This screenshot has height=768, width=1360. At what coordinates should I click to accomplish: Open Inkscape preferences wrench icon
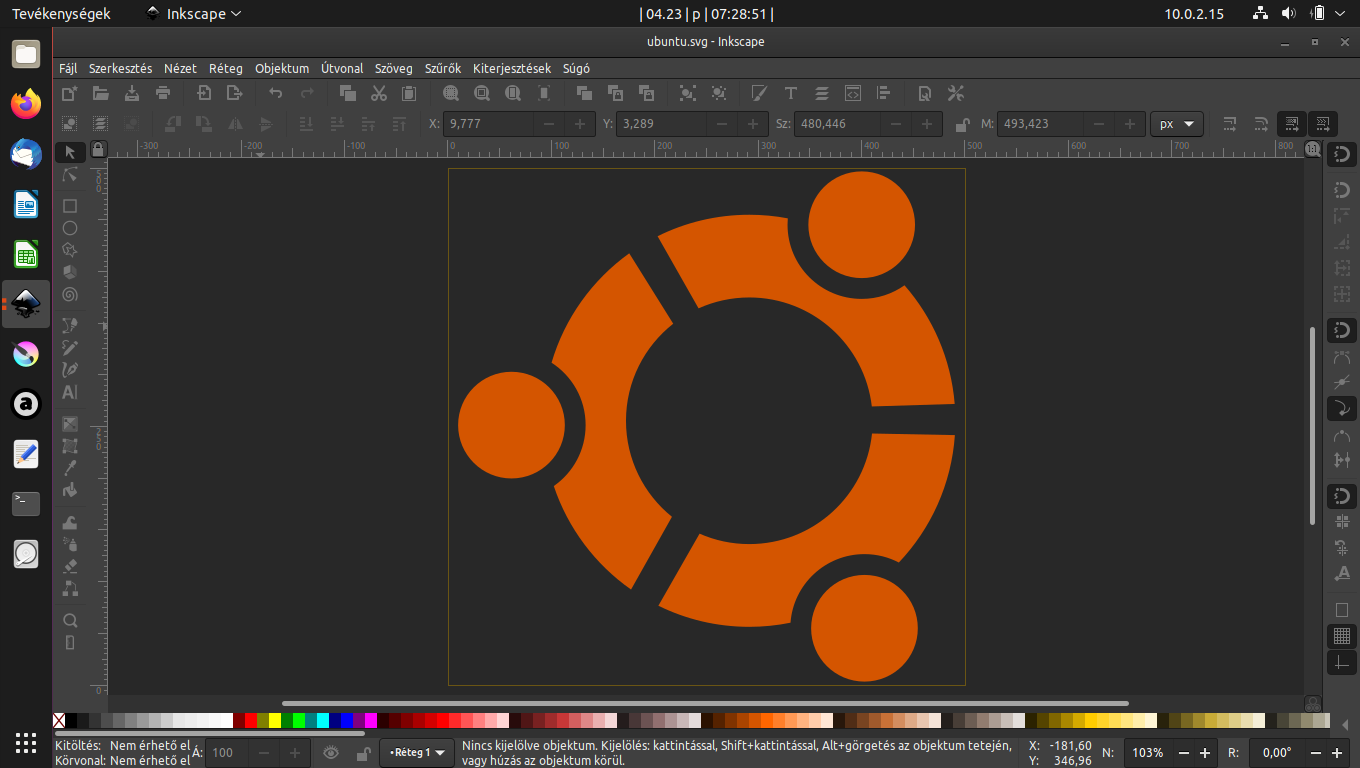(x=955, y=93)
